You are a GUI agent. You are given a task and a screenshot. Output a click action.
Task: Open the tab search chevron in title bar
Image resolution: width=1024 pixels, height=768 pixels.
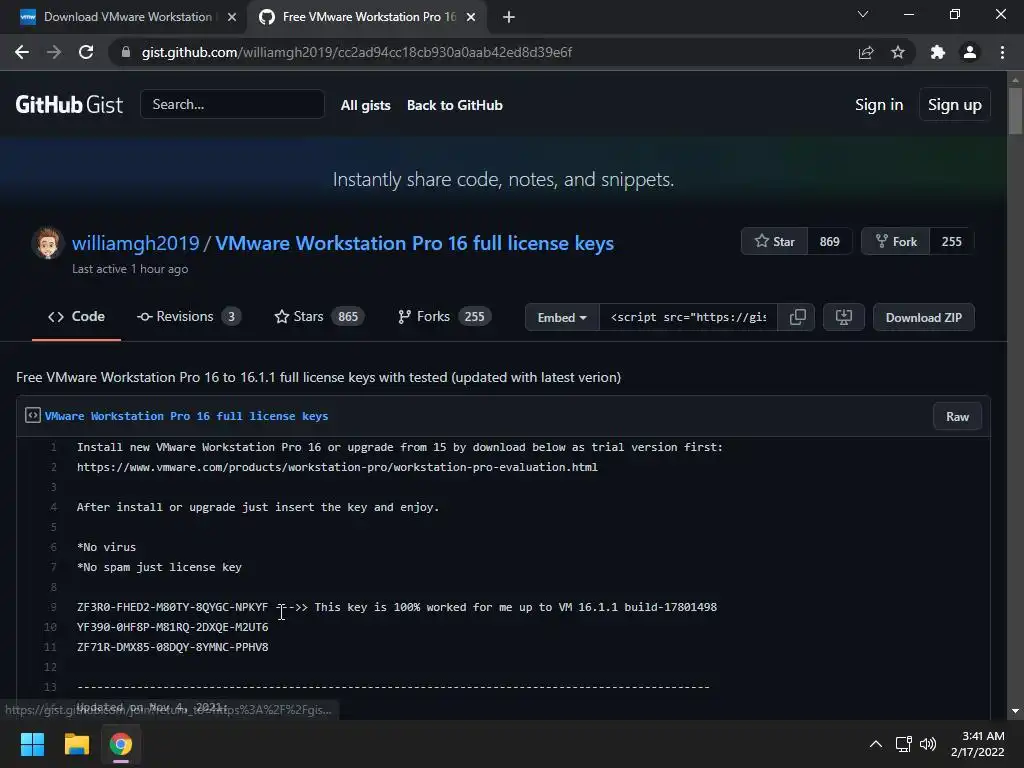(x=863, y=14)
